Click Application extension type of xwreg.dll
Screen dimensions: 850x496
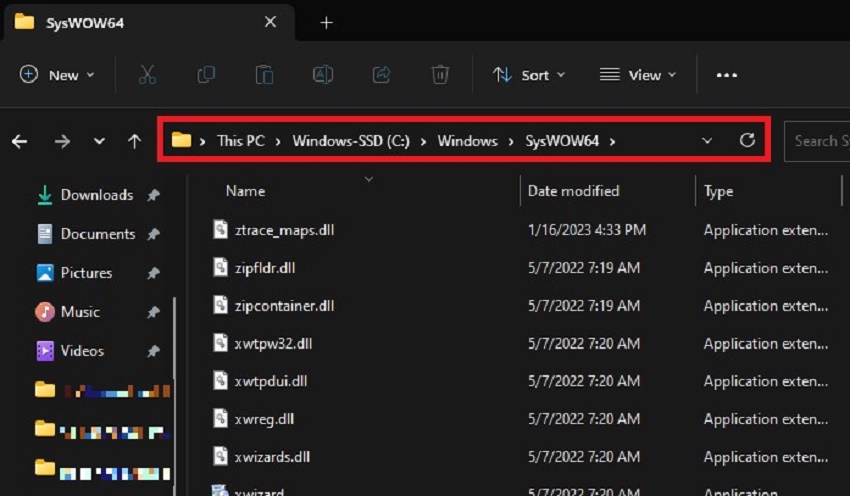tap(765, 419)
